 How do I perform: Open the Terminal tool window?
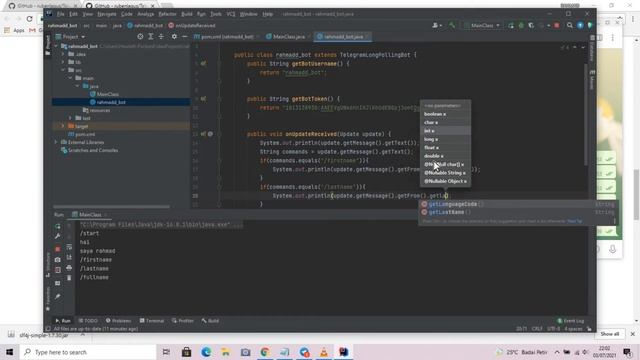click(151, 321)
